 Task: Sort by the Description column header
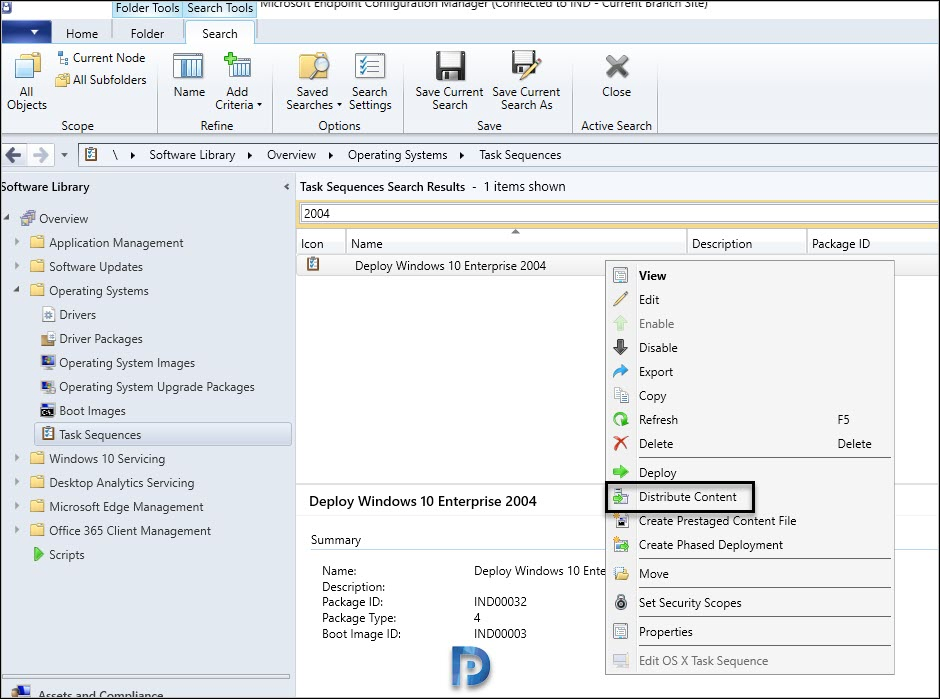(x=746, y=243)
